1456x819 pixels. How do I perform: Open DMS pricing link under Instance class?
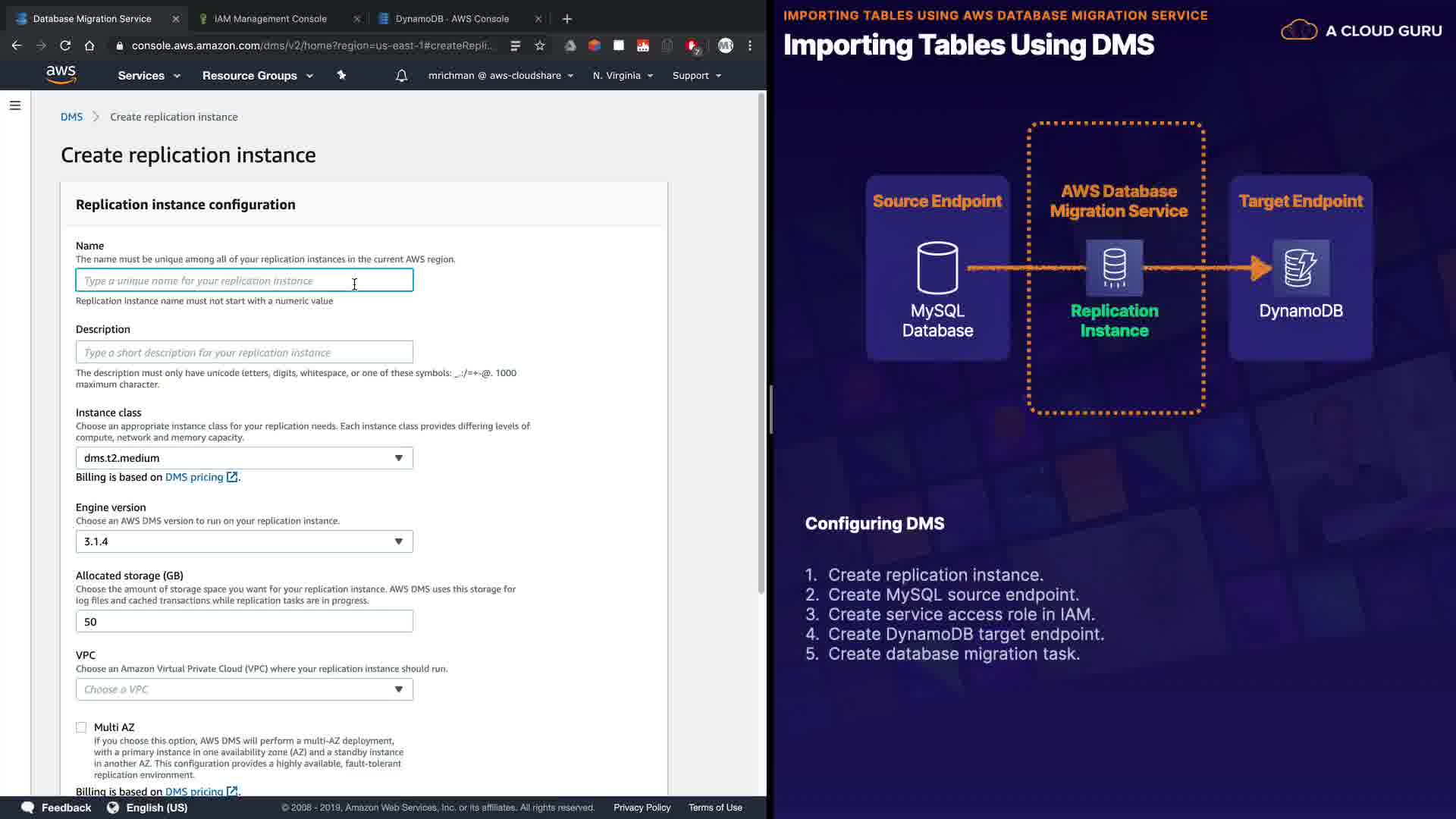(194, 477)
